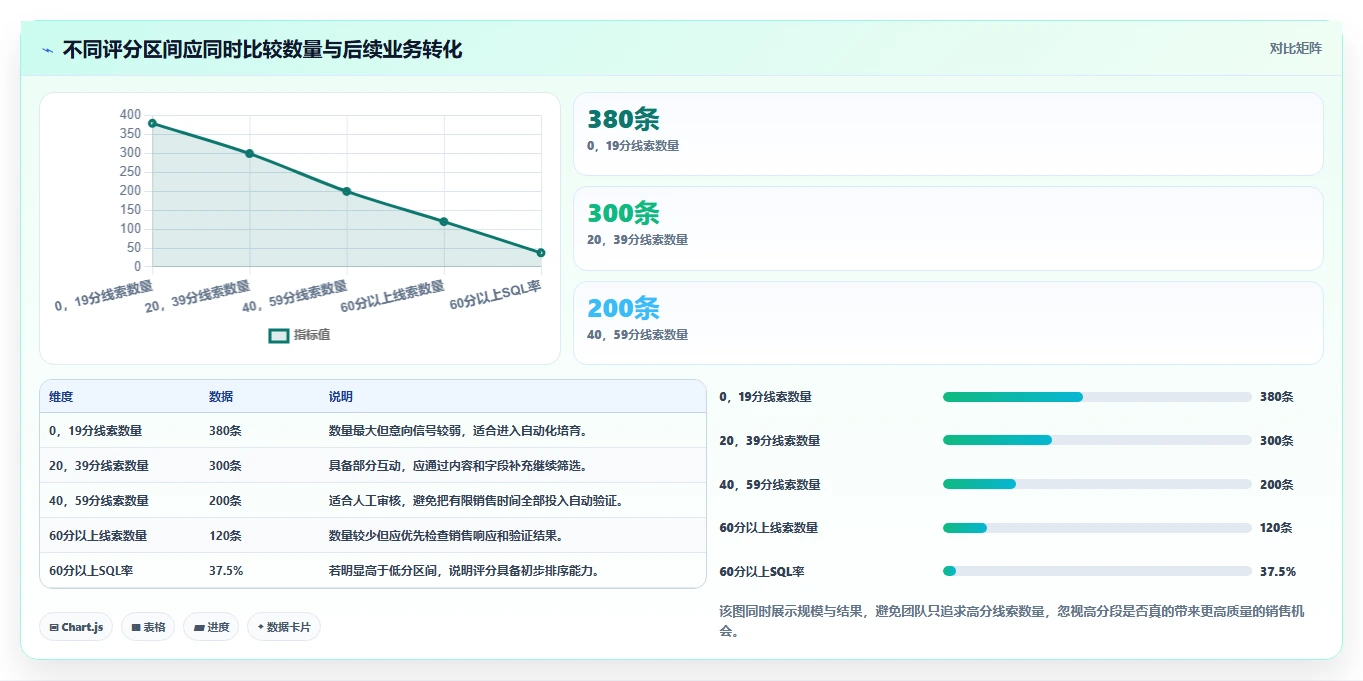
Task: Click the 数据 column header
Action: pyautogui.click(x=221, y=397)
